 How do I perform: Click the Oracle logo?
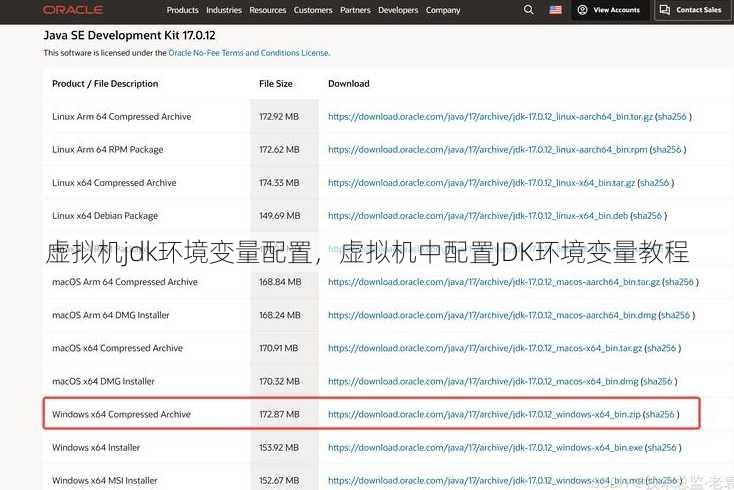[x=73, y=10]
